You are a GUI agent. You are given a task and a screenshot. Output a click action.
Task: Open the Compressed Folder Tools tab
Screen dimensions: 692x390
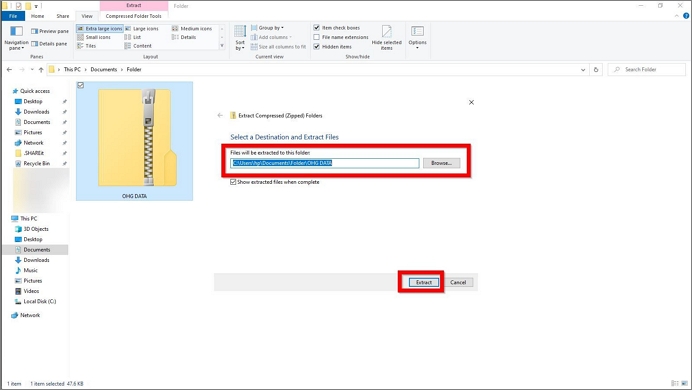click(134, 16)
